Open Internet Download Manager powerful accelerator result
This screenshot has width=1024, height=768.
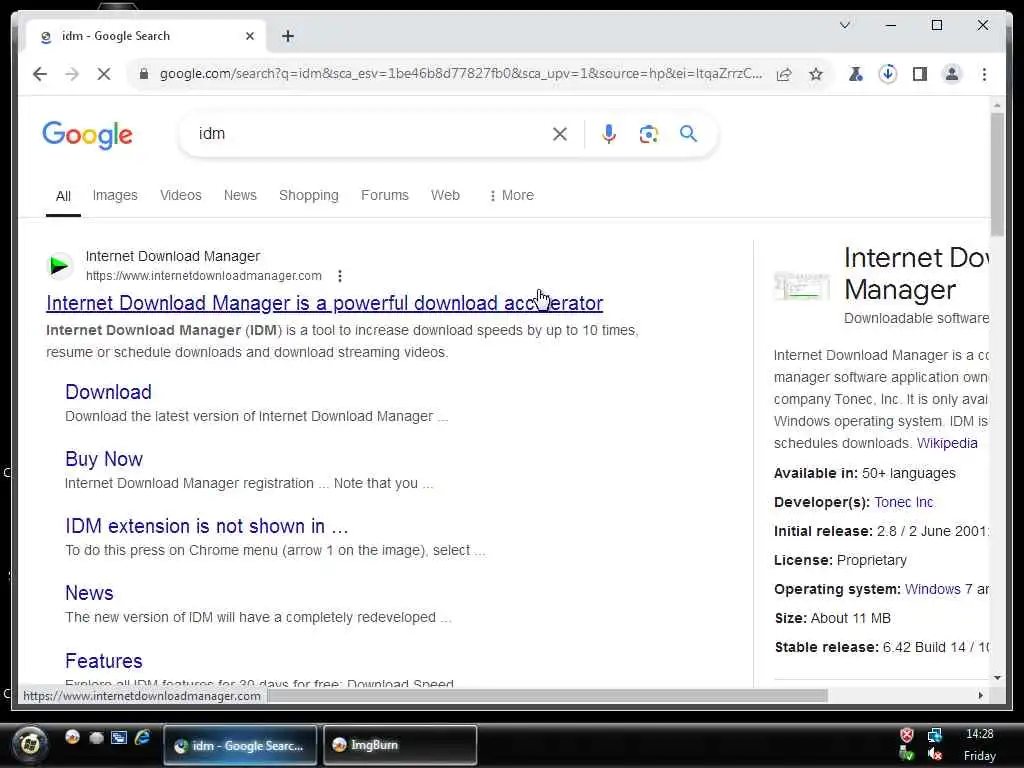click(325, 303)
